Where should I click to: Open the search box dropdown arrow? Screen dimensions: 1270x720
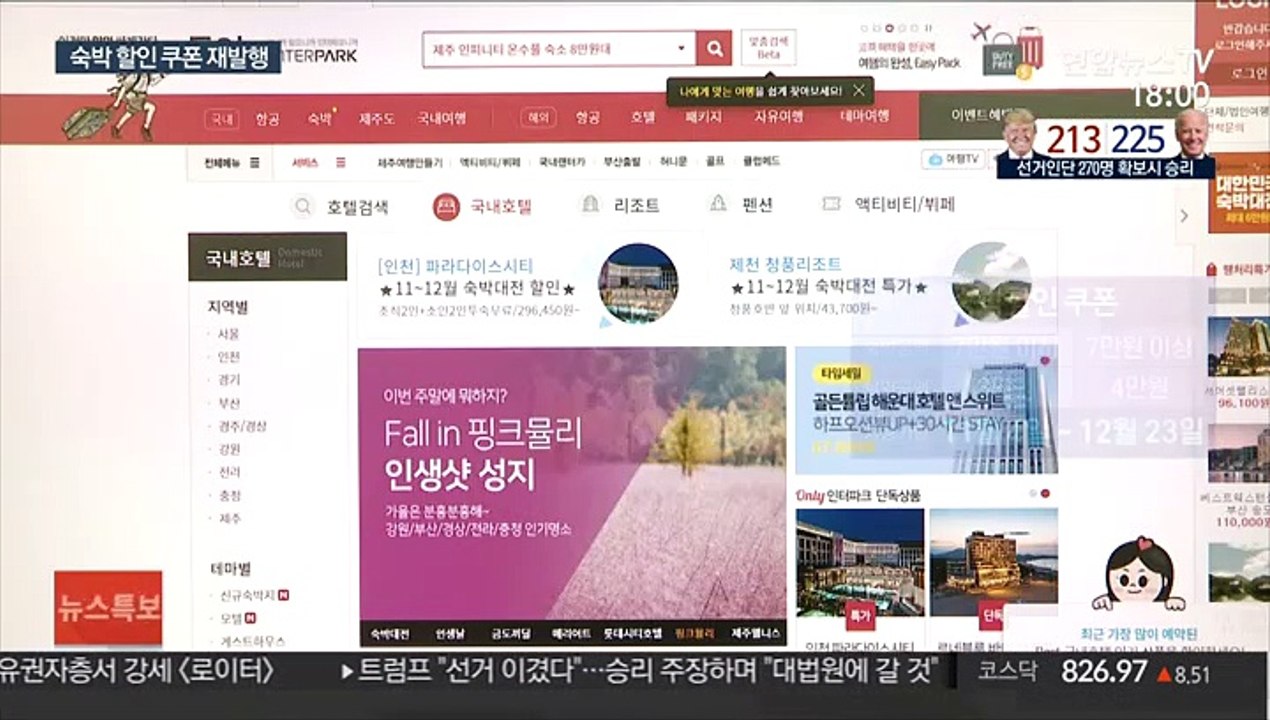pyautogui.click(x=682, y=48)
